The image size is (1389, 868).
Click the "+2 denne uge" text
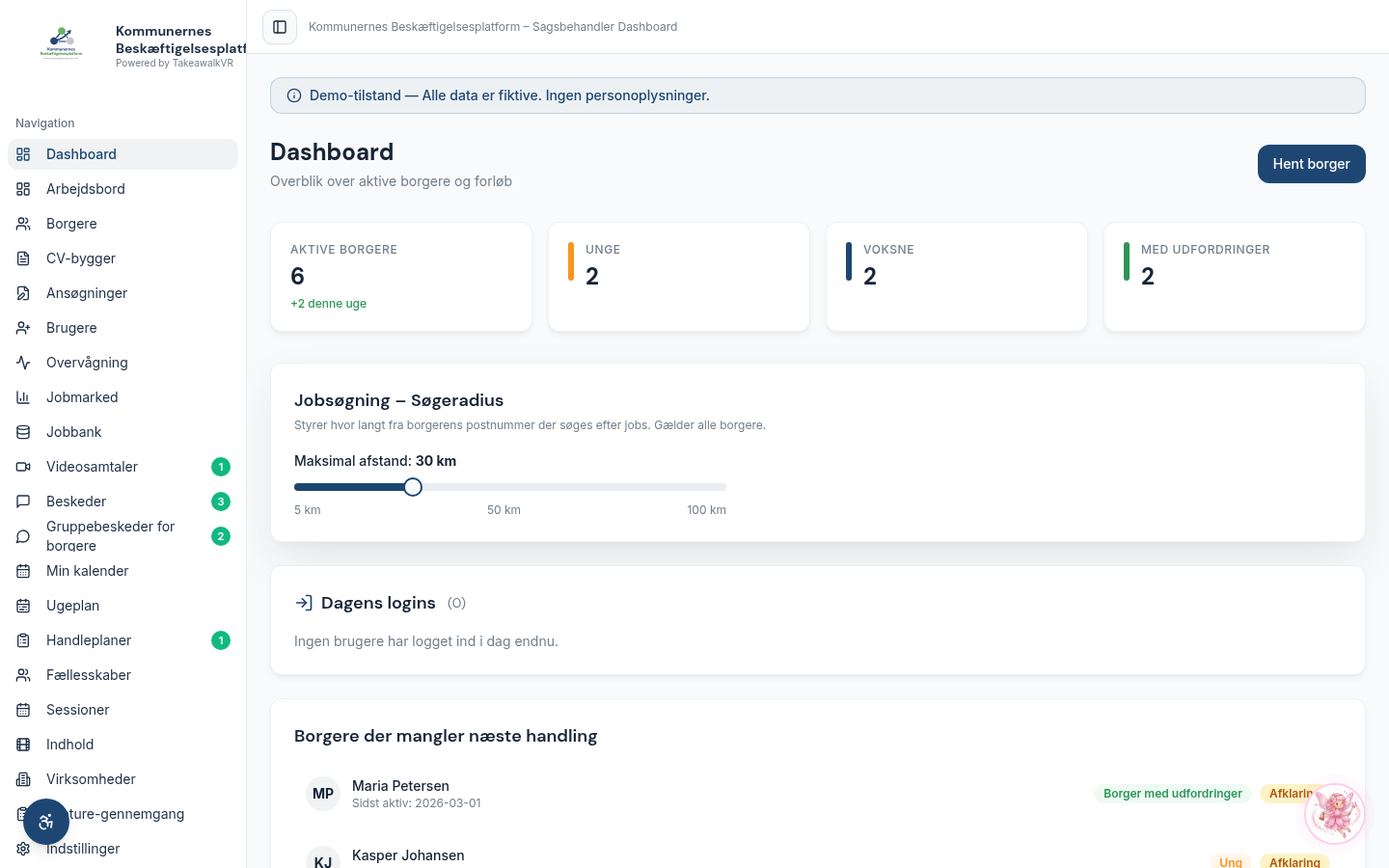328,304
